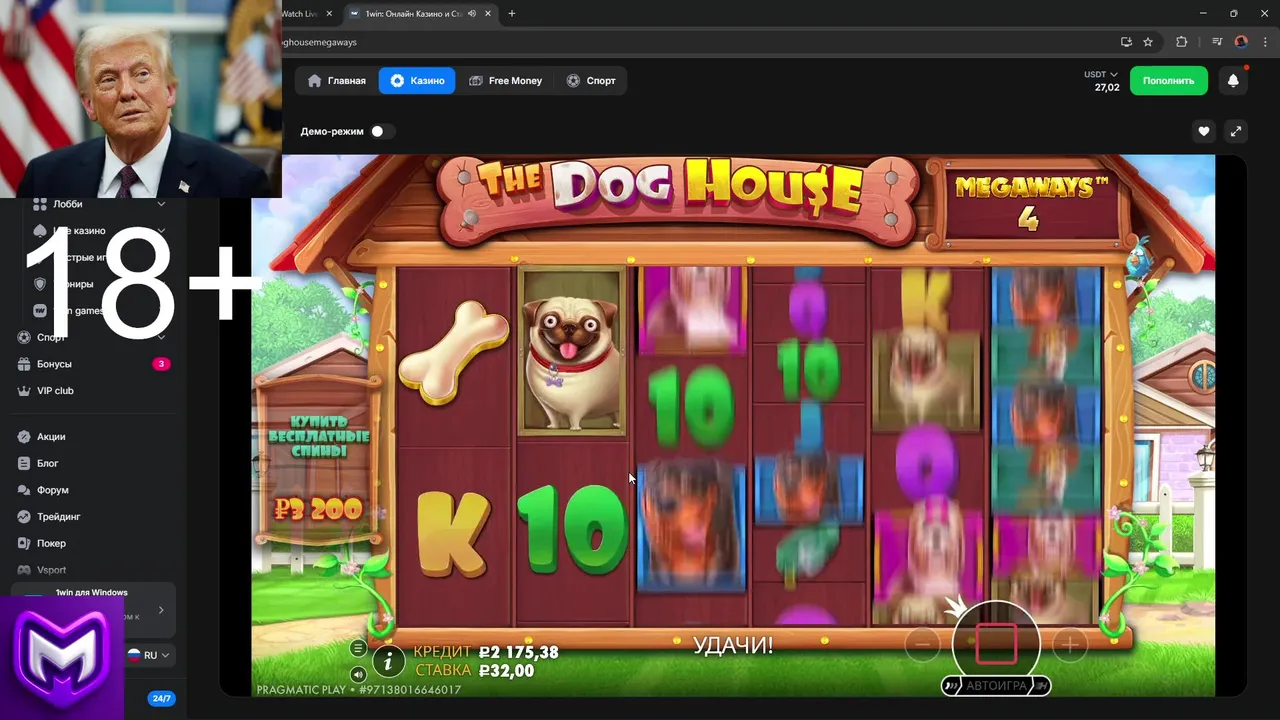This screenshot has width=1280, height=720.
Task: Click the ₽3 200 buy price
Action: [x=319, y=509]
